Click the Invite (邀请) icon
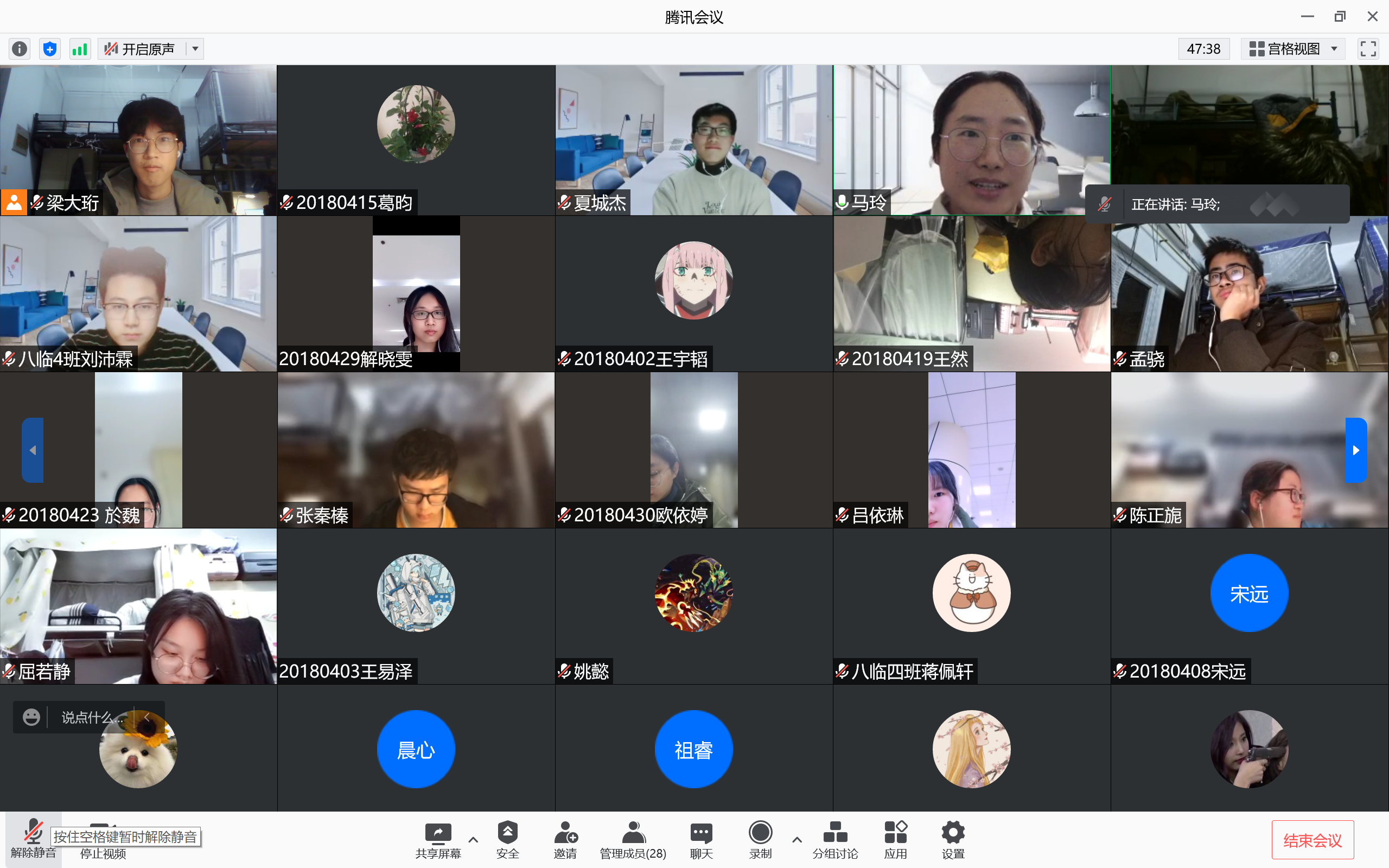The height and width of the screenshot is (868, 1389). click(x=565, y=839)
